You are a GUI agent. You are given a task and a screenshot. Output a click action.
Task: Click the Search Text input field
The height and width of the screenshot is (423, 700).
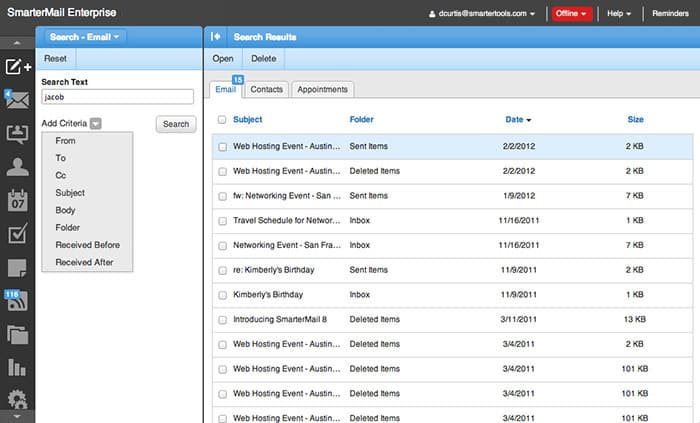click(x=117, y=97)
